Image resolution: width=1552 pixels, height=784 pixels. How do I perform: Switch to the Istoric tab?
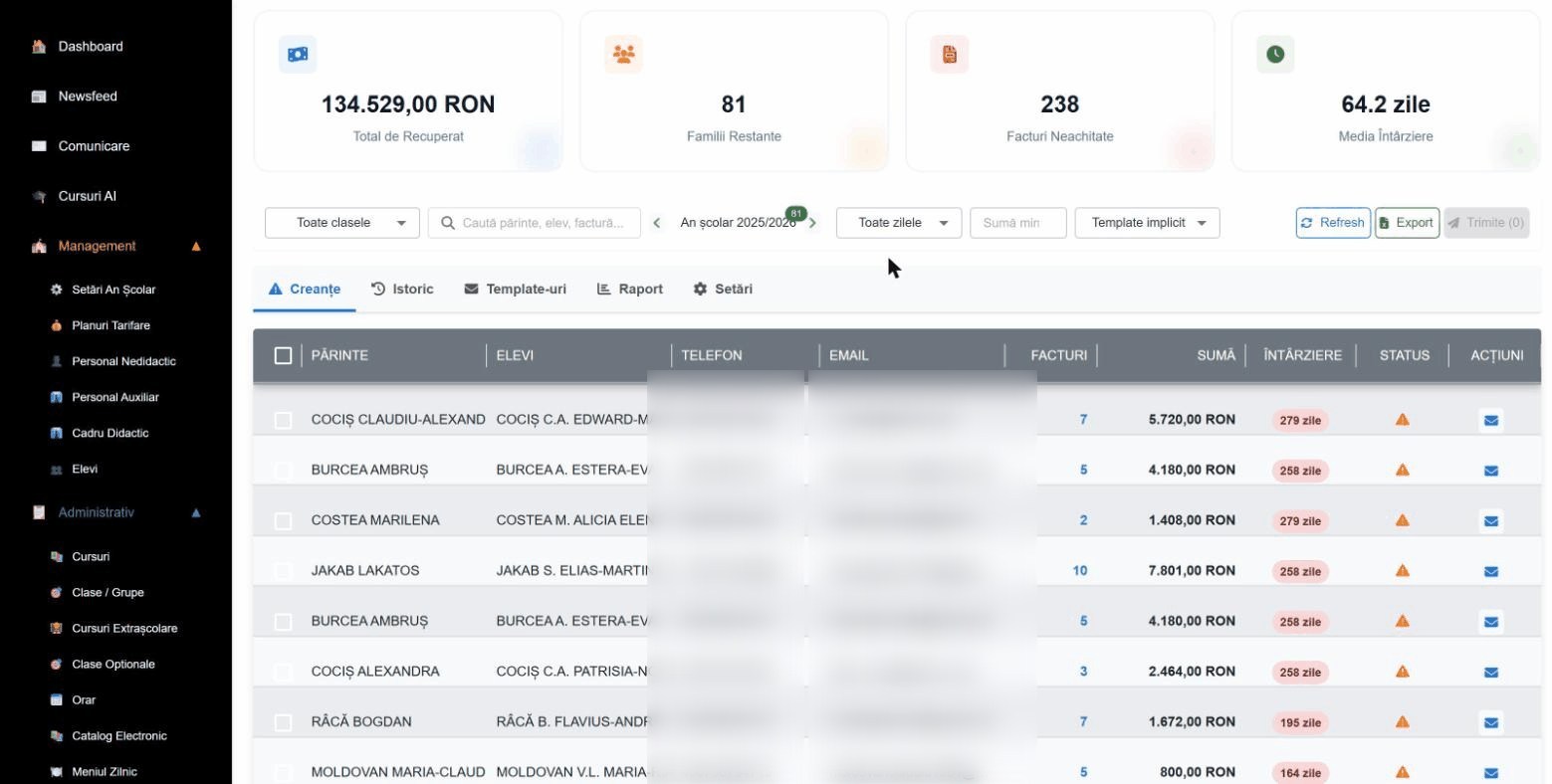[402, 290]
